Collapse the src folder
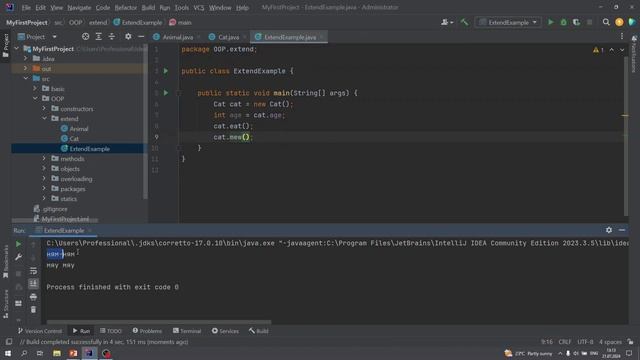This screenshot has width=640, height=360. click(25, 78)
